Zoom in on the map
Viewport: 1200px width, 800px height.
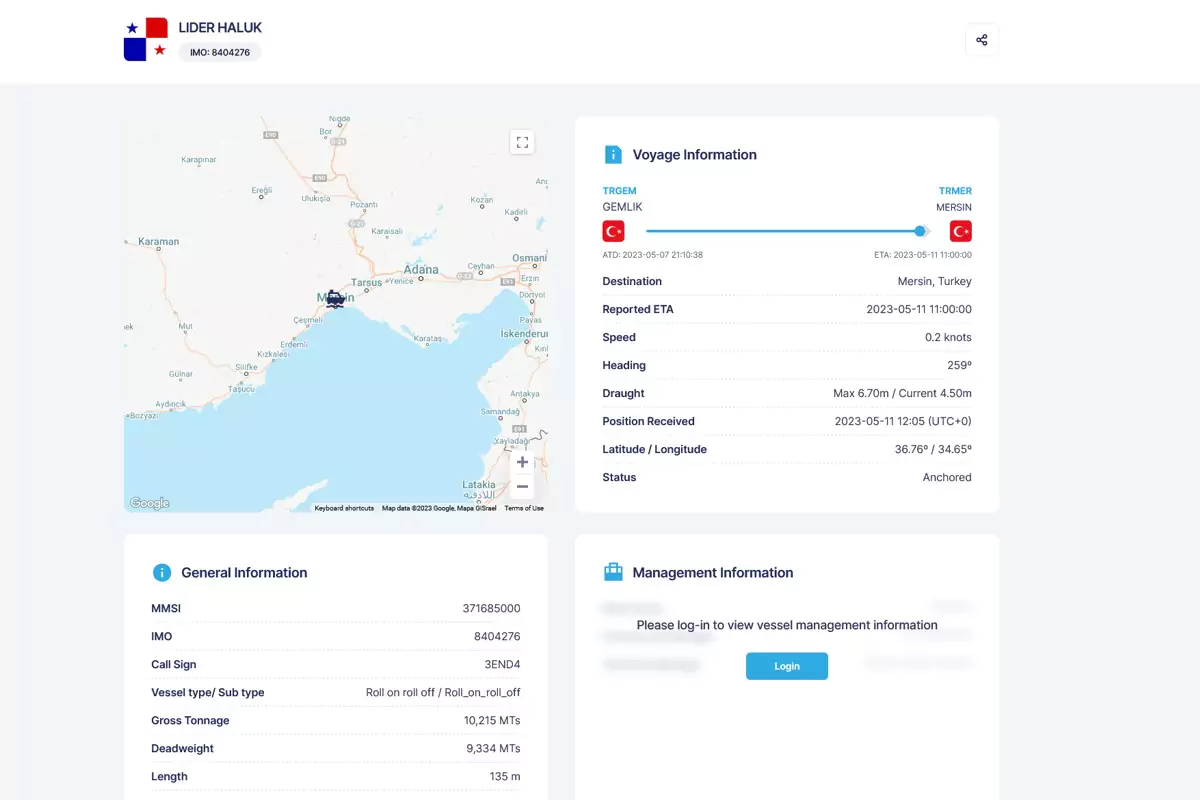[x=522, y=462]
